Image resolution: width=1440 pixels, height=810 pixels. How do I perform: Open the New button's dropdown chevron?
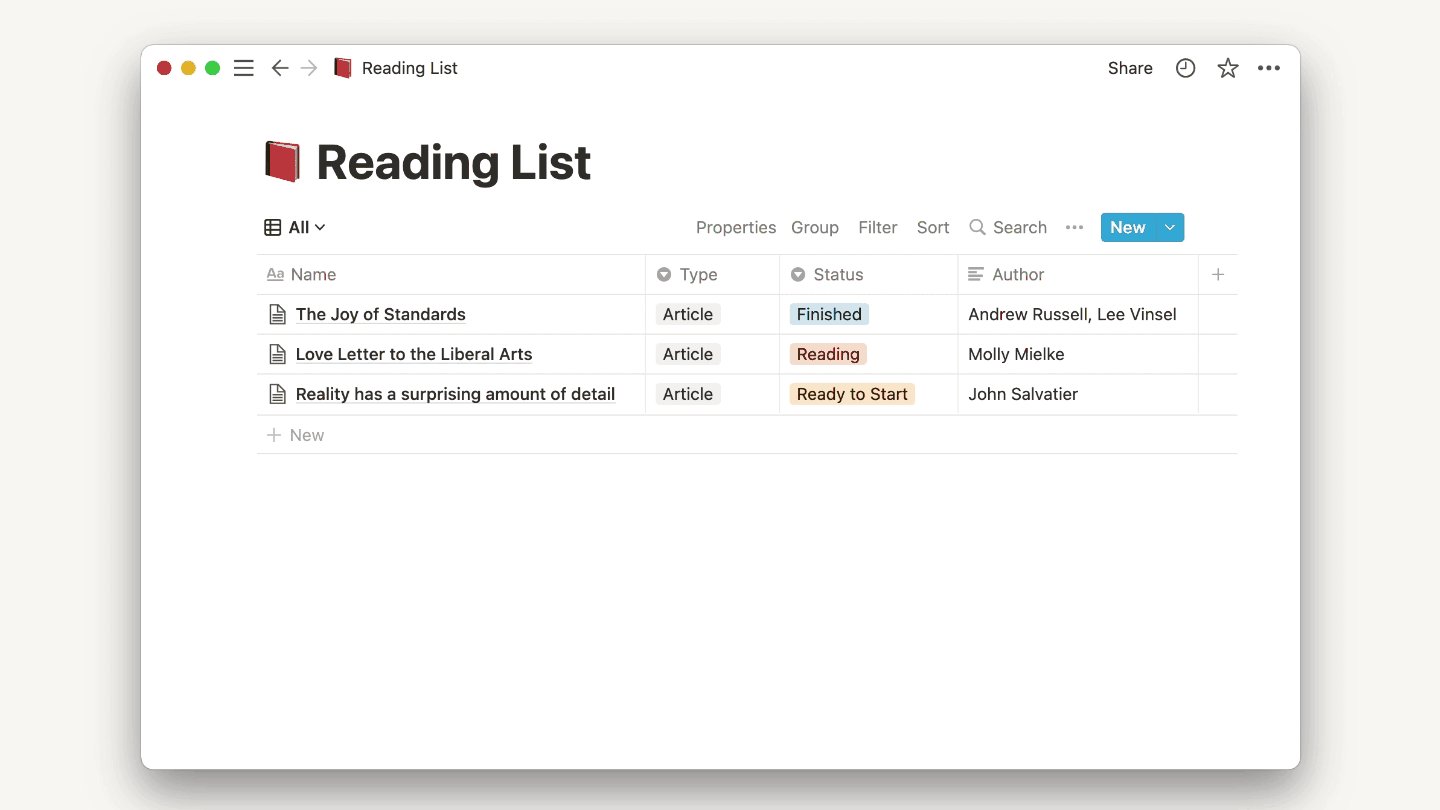coord(1169,227)
